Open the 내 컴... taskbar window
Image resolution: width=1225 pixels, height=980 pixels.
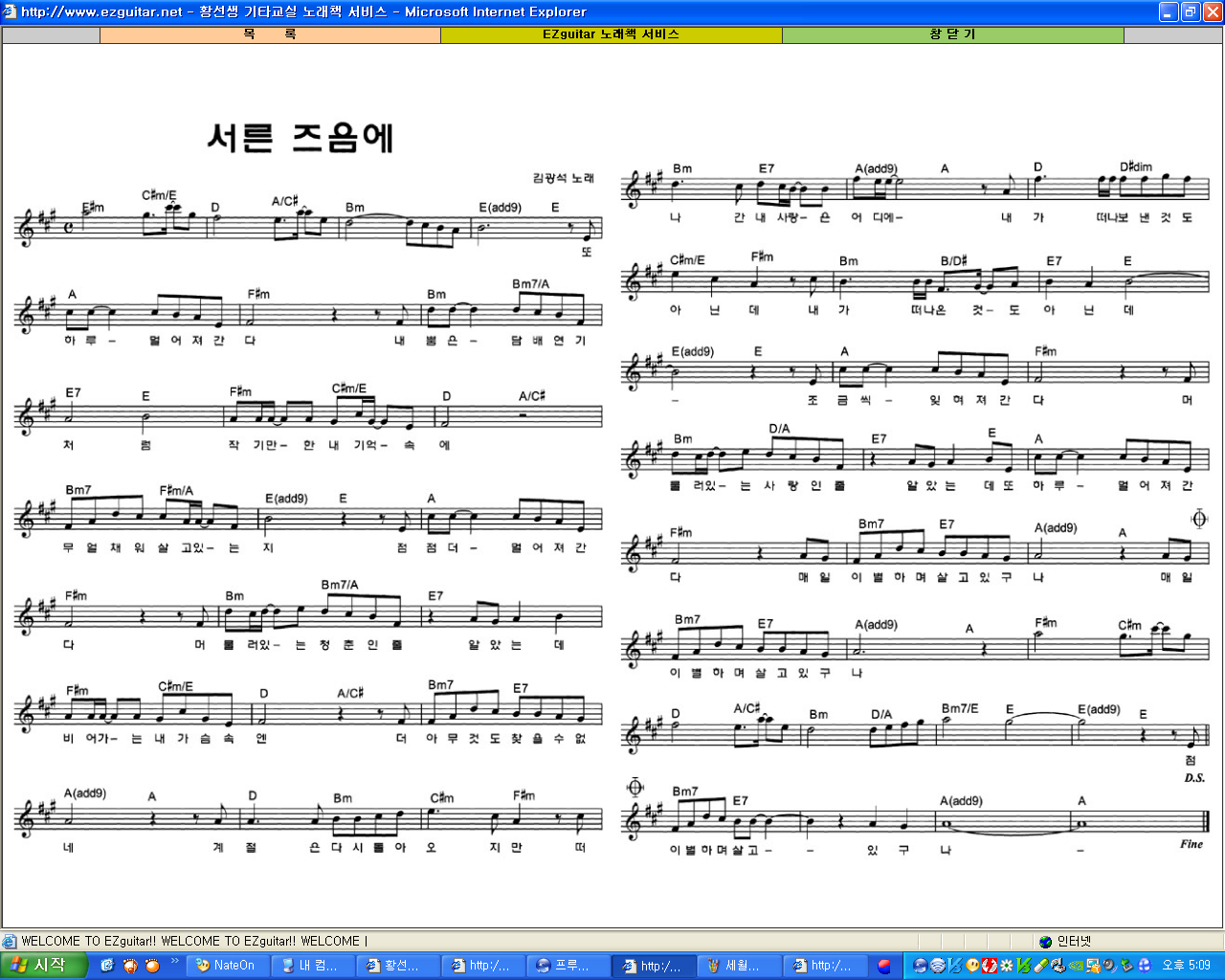[x=313, y=966]
